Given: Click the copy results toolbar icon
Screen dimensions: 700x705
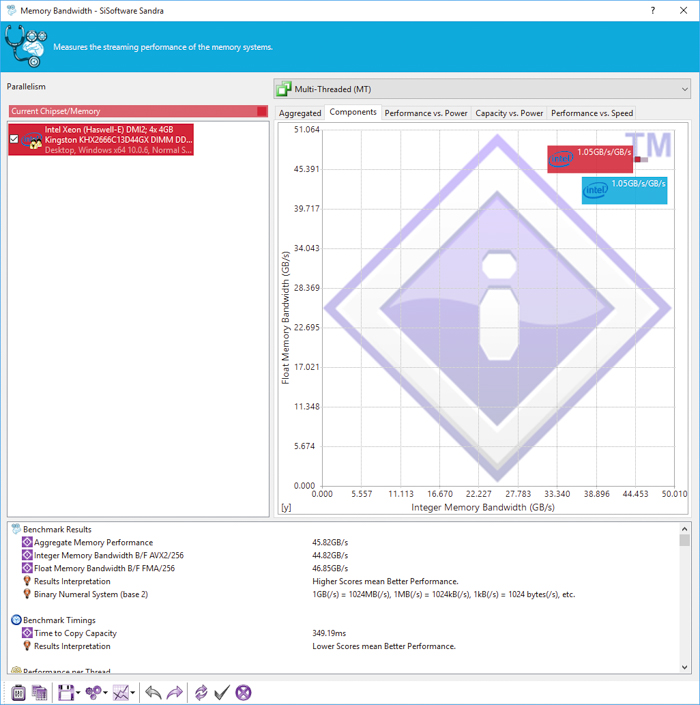Looking at the screenshot, I should pos(39,692).
